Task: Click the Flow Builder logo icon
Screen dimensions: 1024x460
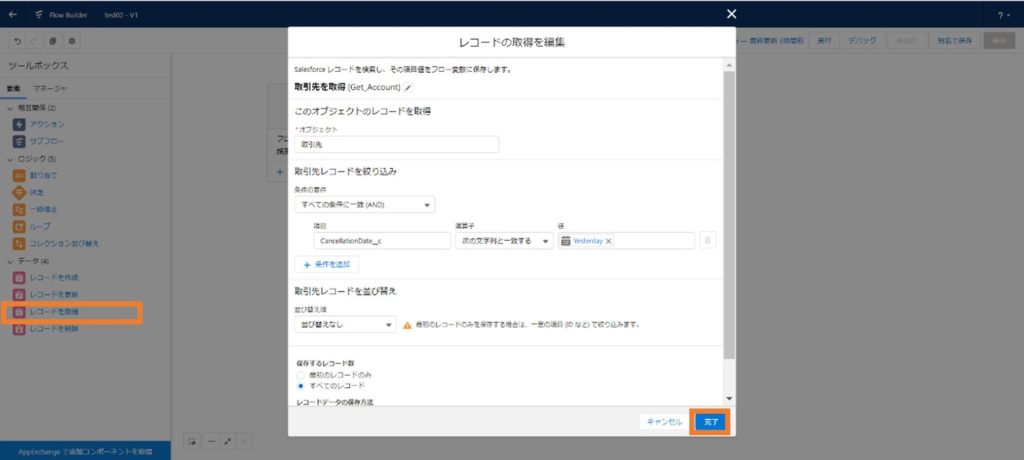Action: click(x=39, y=15)
